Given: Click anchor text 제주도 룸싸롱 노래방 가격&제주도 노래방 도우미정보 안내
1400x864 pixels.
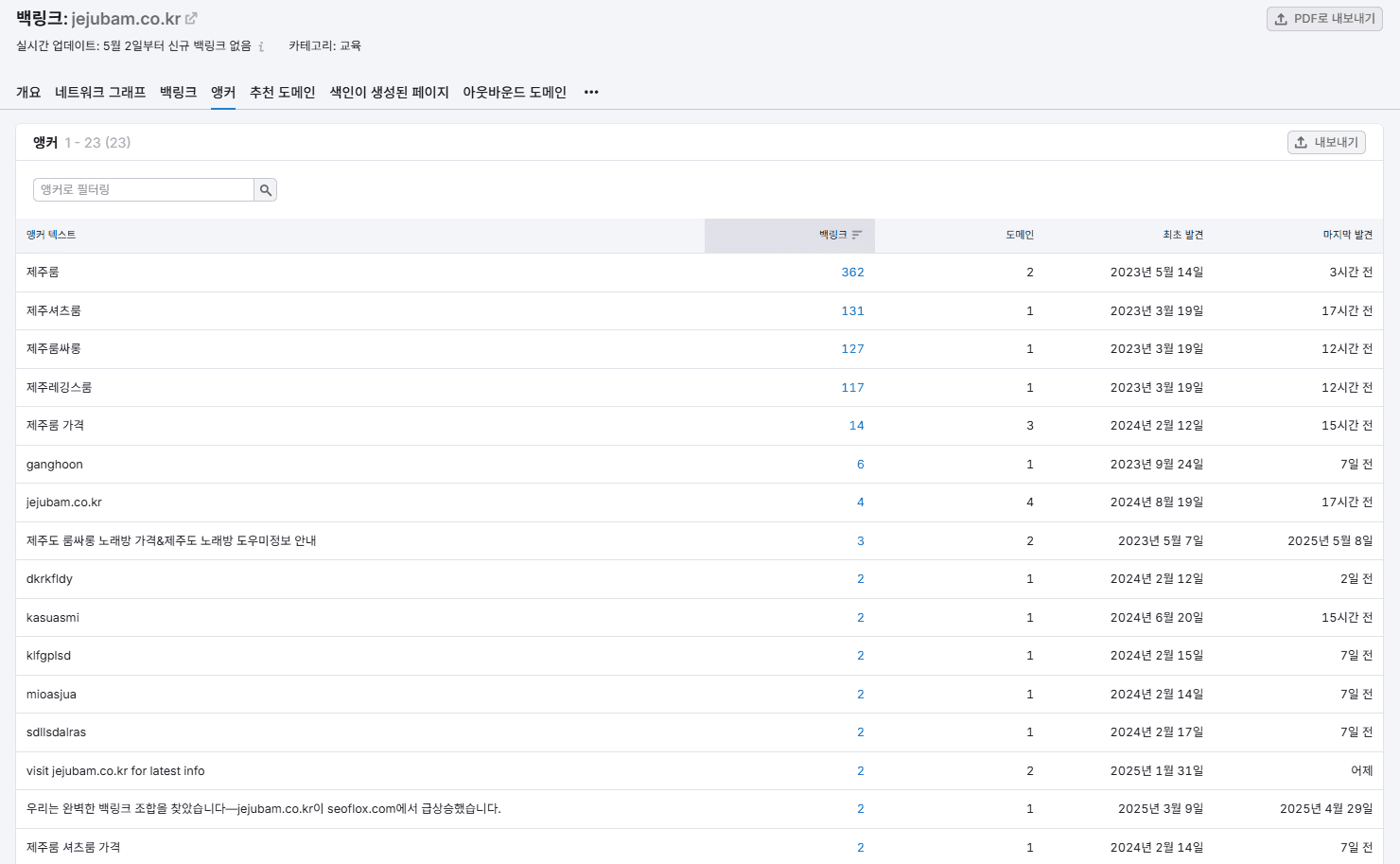Looking at the screenshot, I should pos(171,541).
